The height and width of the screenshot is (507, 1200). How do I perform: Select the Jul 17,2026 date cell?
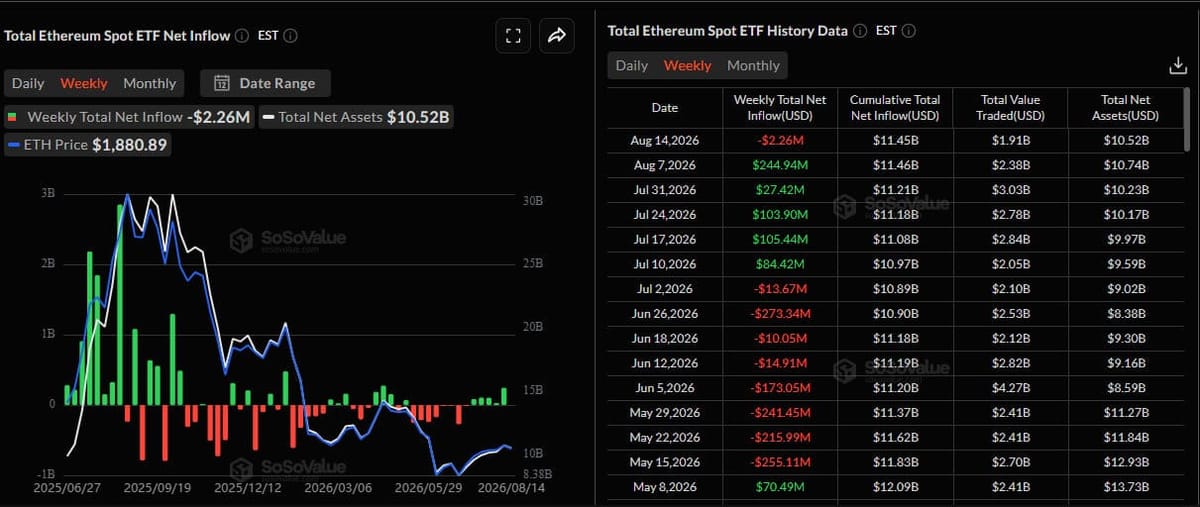click(665, 239)
